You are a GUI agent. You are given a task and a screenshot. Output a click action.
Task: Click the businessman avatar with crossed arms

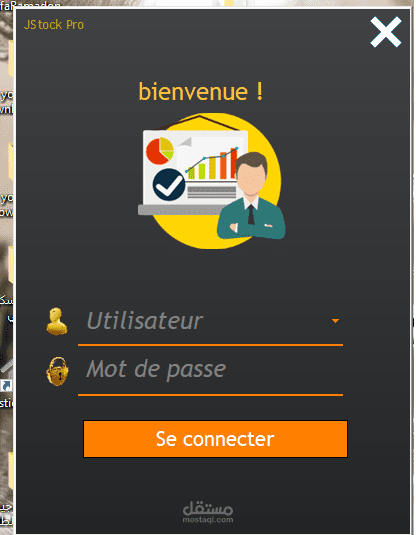[251, 196]
